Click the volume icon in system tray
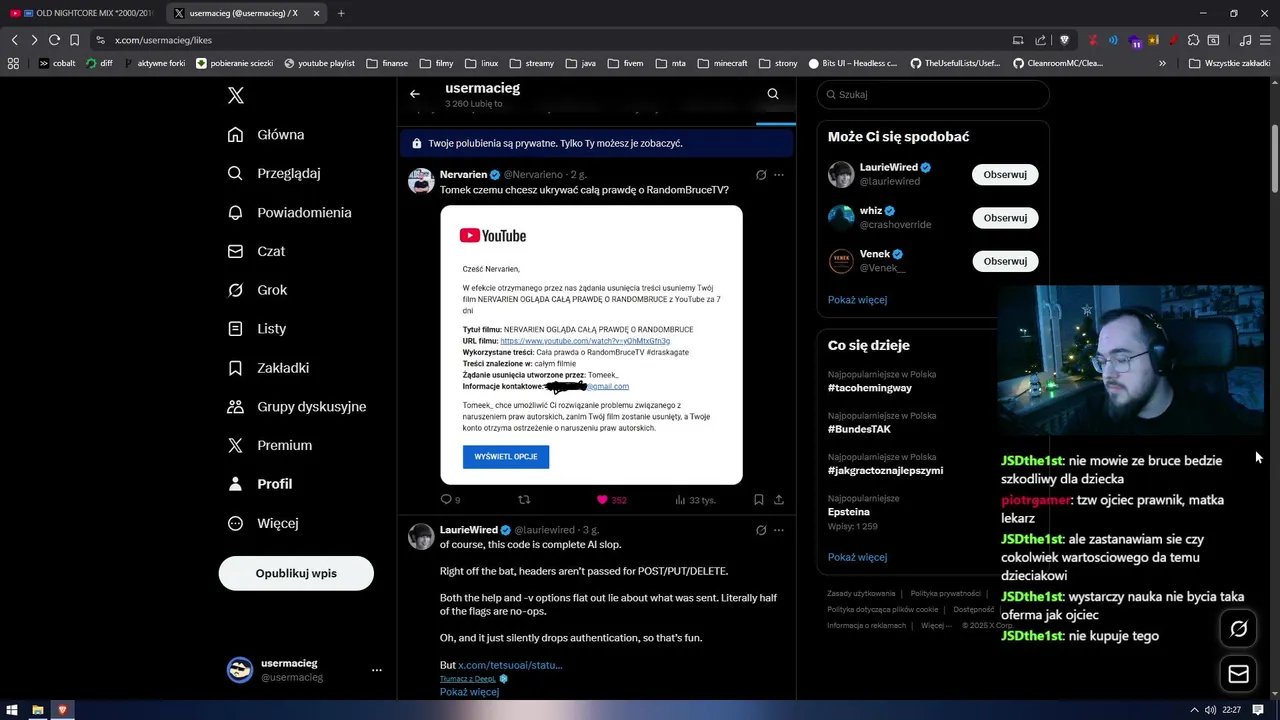The width and height of the screenshot is (1280, 720). coord(1210,710)
